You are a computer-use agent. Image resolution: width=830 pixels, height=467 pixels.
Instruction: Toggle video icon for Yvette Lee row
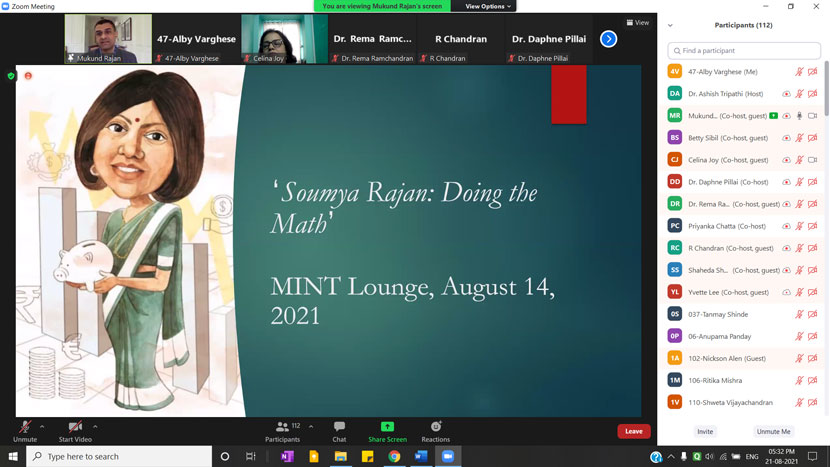click(x=813, y=292)
